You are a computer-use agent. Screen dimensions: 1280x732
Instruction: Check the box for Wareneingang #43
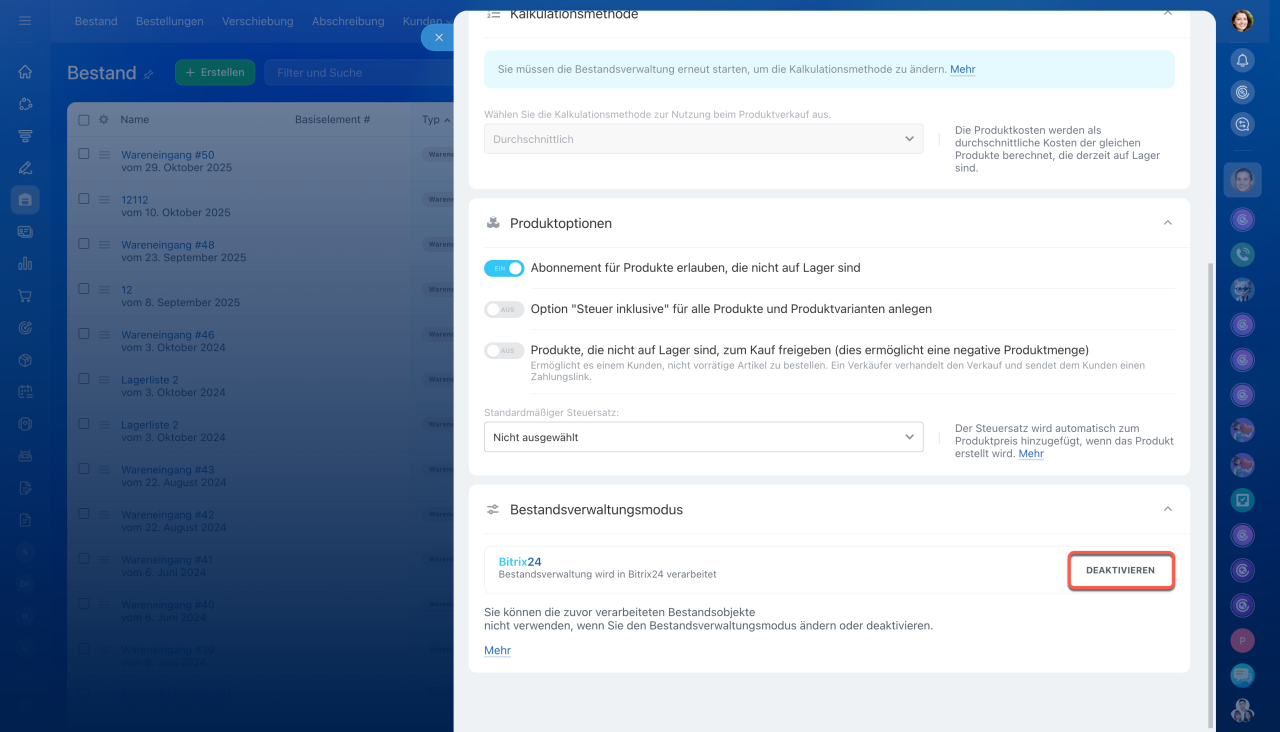click(84, 470)
